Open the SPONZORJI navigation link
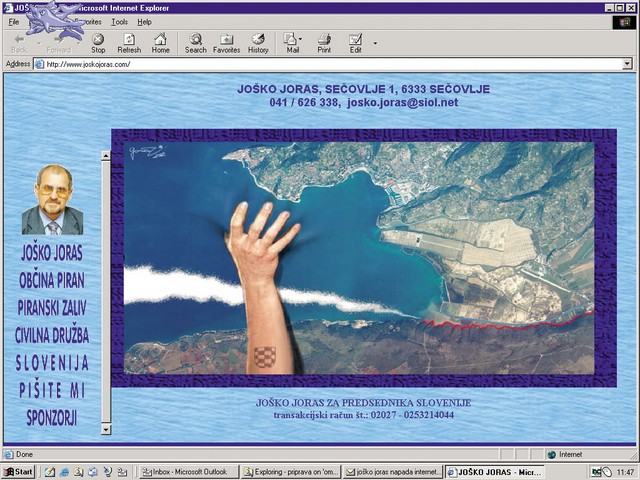 (x=52, y=418)
